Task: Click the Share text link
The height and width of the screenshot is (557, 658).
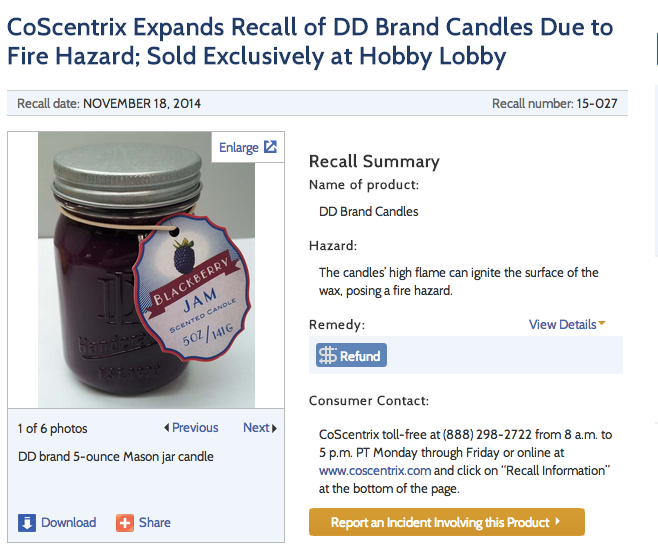Action: 155,522
